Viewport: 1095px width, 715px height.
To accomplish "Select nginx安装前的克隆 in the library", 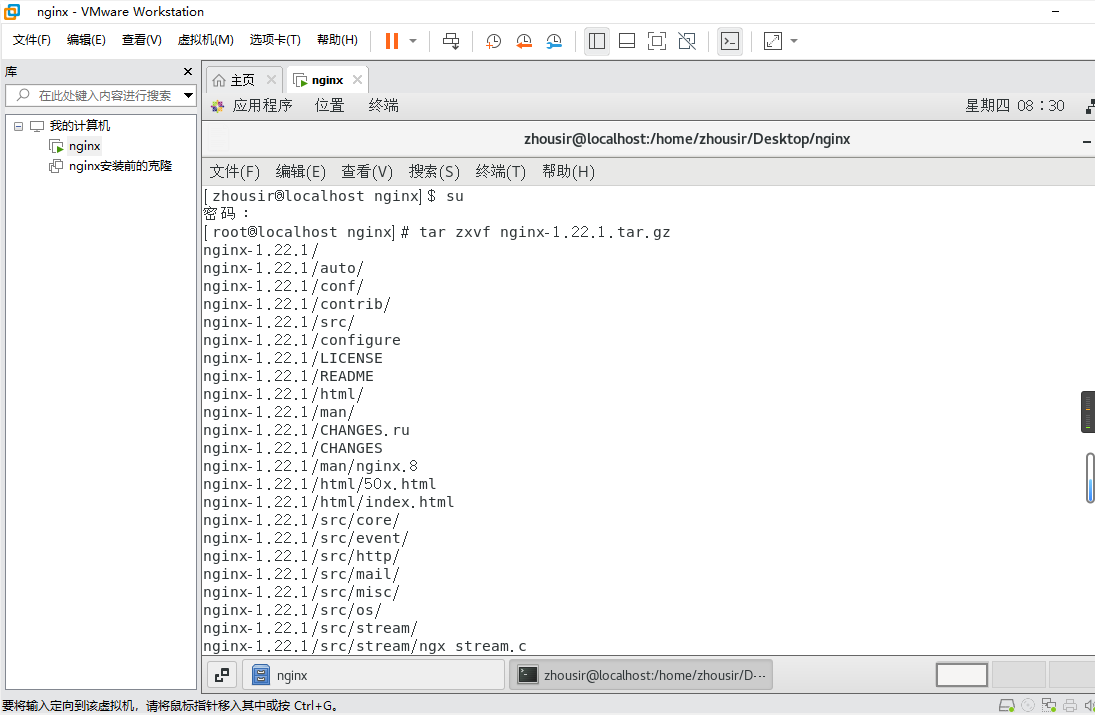I will tap(120, 166).
